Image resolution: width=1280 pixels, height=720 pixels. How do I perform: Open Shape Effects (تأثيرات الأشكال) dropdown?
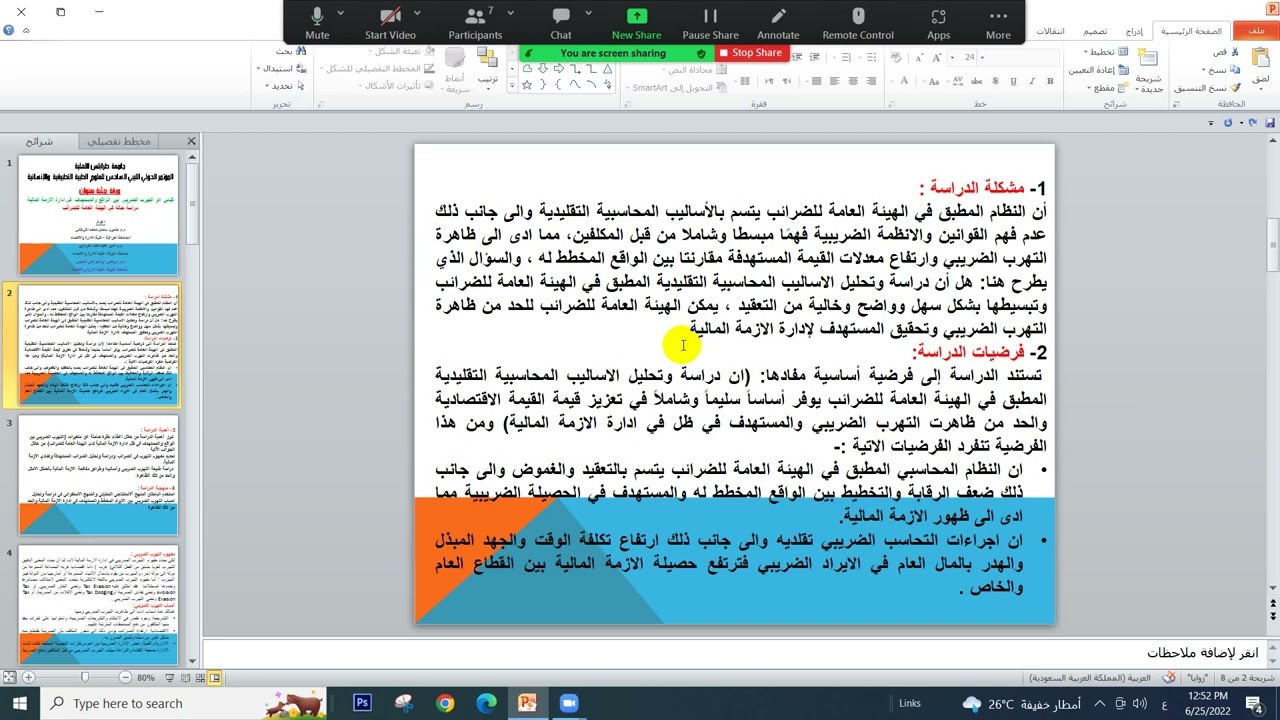pos(360,86)
